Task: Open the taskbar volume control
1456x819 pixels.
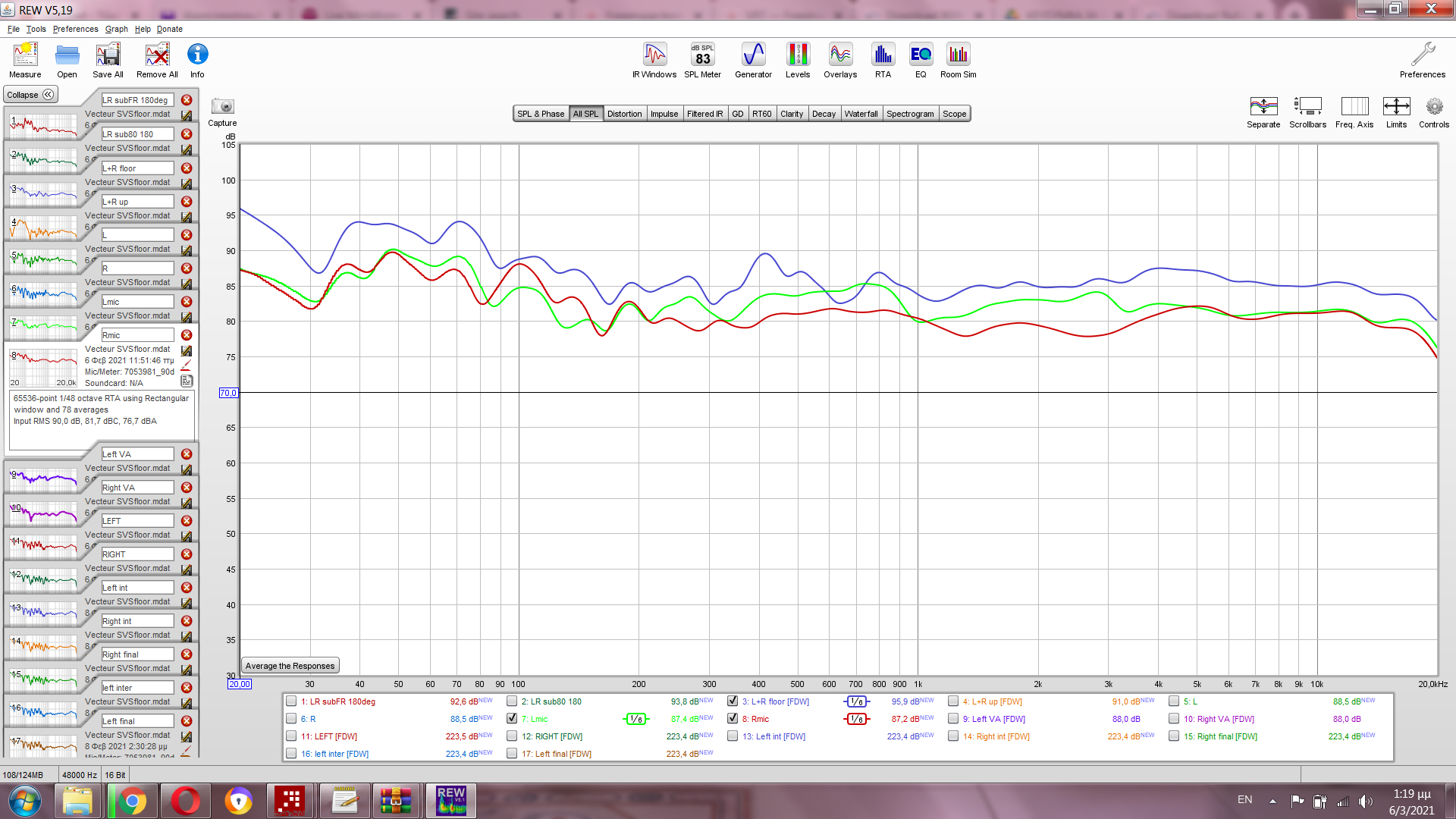Action: [1365, 801]
